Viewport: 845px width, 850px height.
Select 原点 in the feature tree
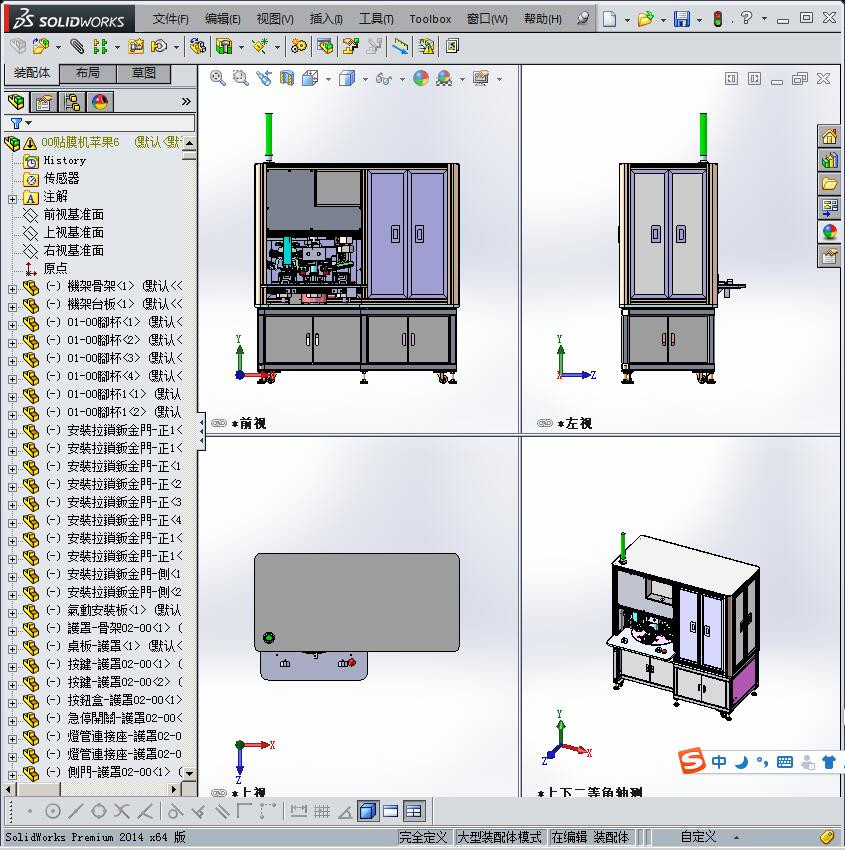click(55, 268)
